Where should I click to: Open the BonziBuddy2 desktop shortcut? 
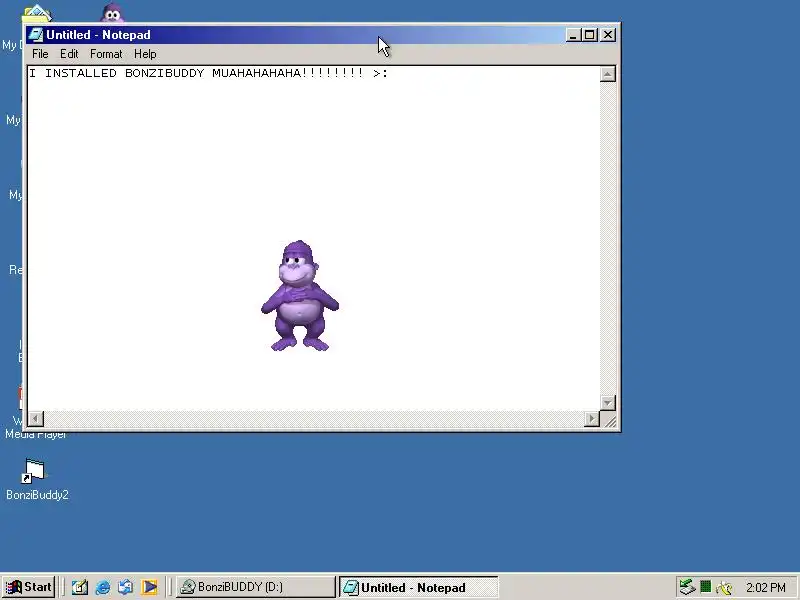pos(35,479)
